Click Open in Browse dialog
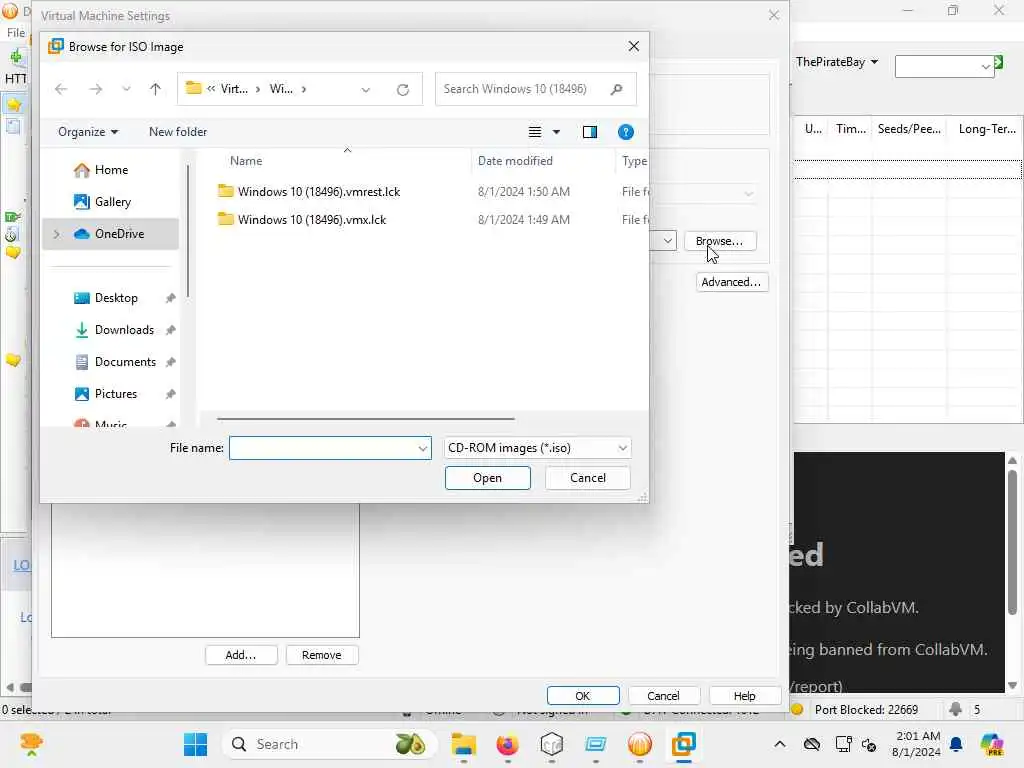Viewport: 1024px width, 768px height. click(x=487, y=478)
